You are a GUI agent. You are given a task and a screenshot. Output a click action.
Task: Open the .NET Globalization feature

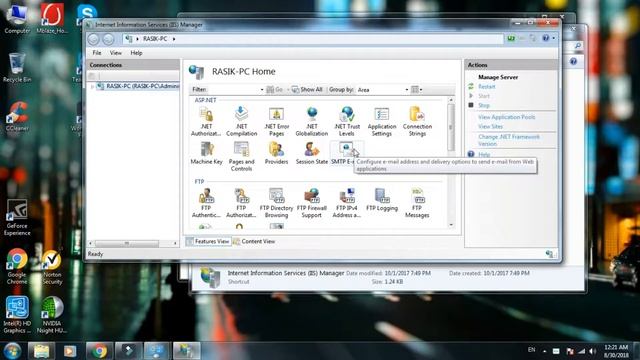click(311, 121)
